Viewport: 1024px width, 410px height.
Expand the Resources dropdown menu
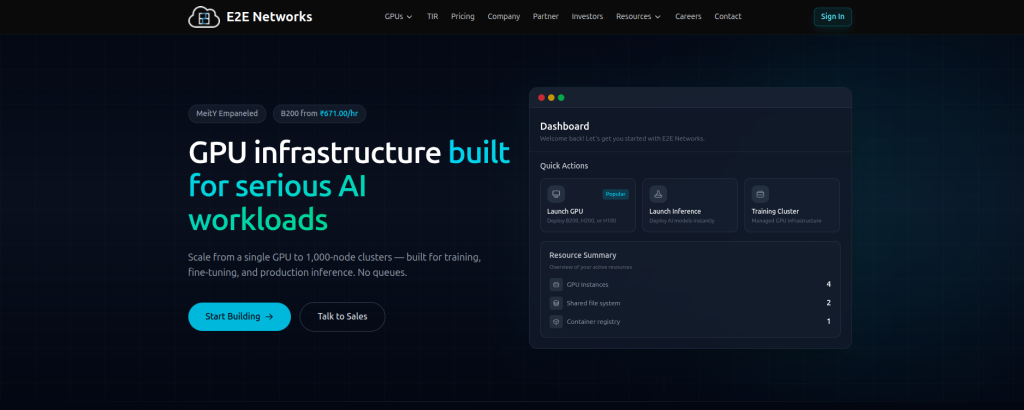pos(638,16)
